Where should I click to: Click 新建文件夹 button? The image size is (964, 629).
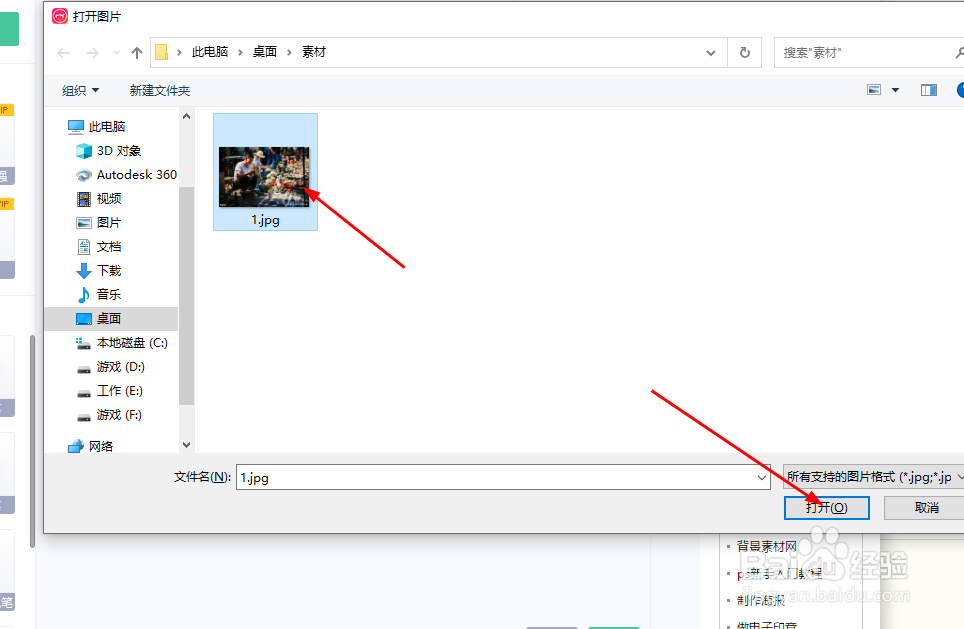(x=160, y=90)
